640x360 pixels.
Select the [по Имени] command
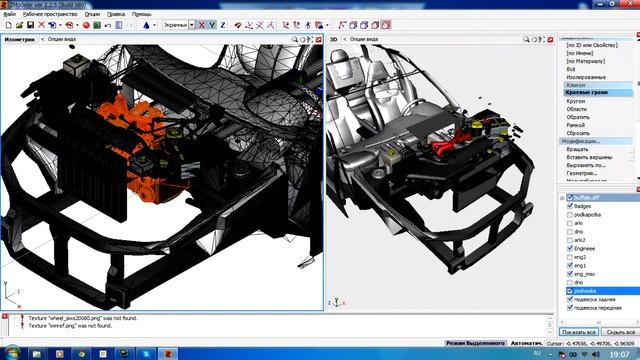pyautogui.click(x=580, y=53)
